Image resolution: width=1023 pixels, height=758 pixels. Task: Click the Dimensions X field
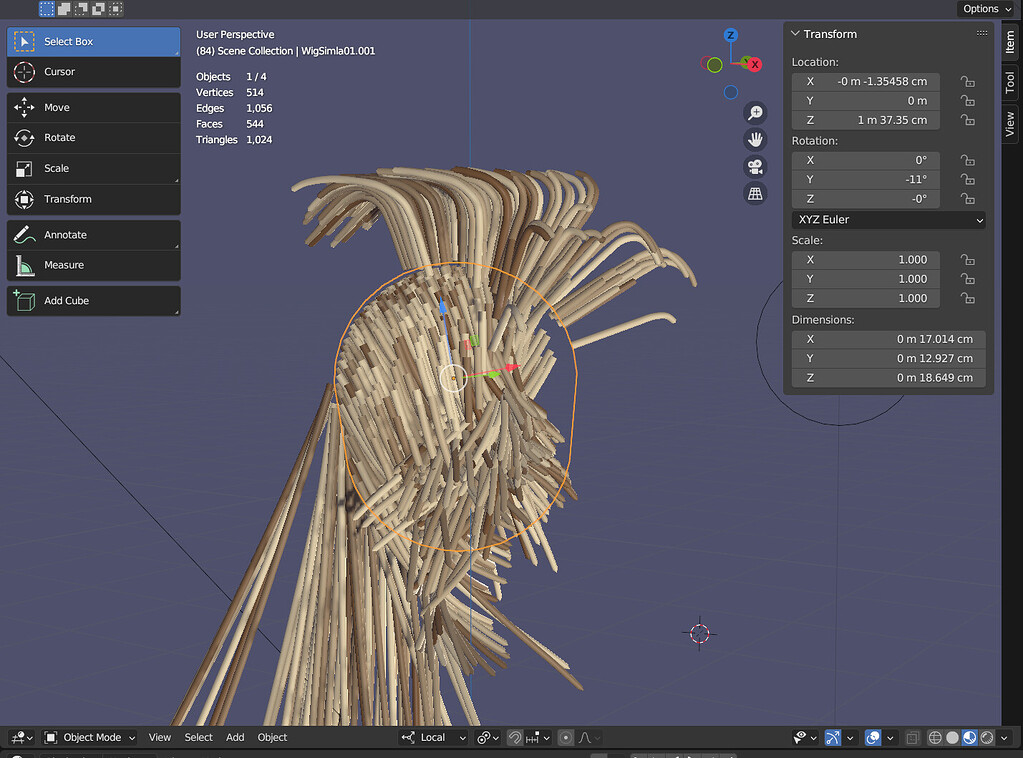[888, 339]
